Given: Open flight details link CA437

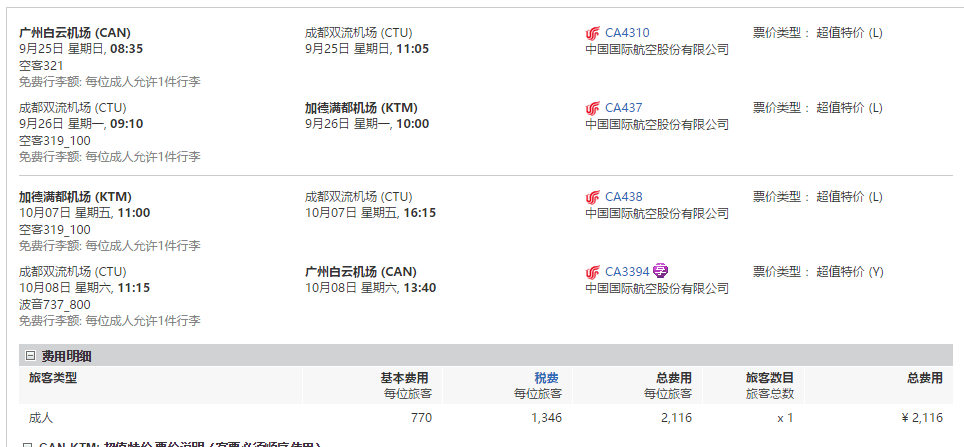Looking at the screenshot, I should (x=623, y=108).
